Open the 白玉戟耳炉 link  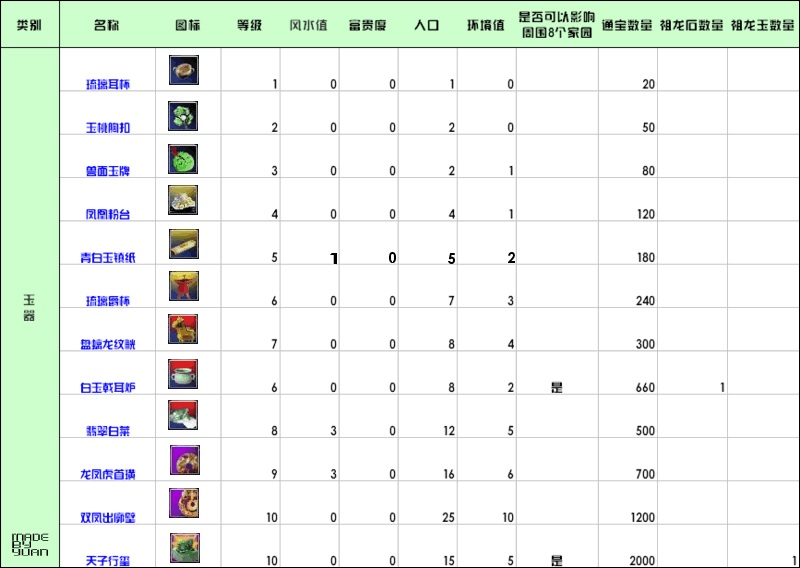click(108, 388)
